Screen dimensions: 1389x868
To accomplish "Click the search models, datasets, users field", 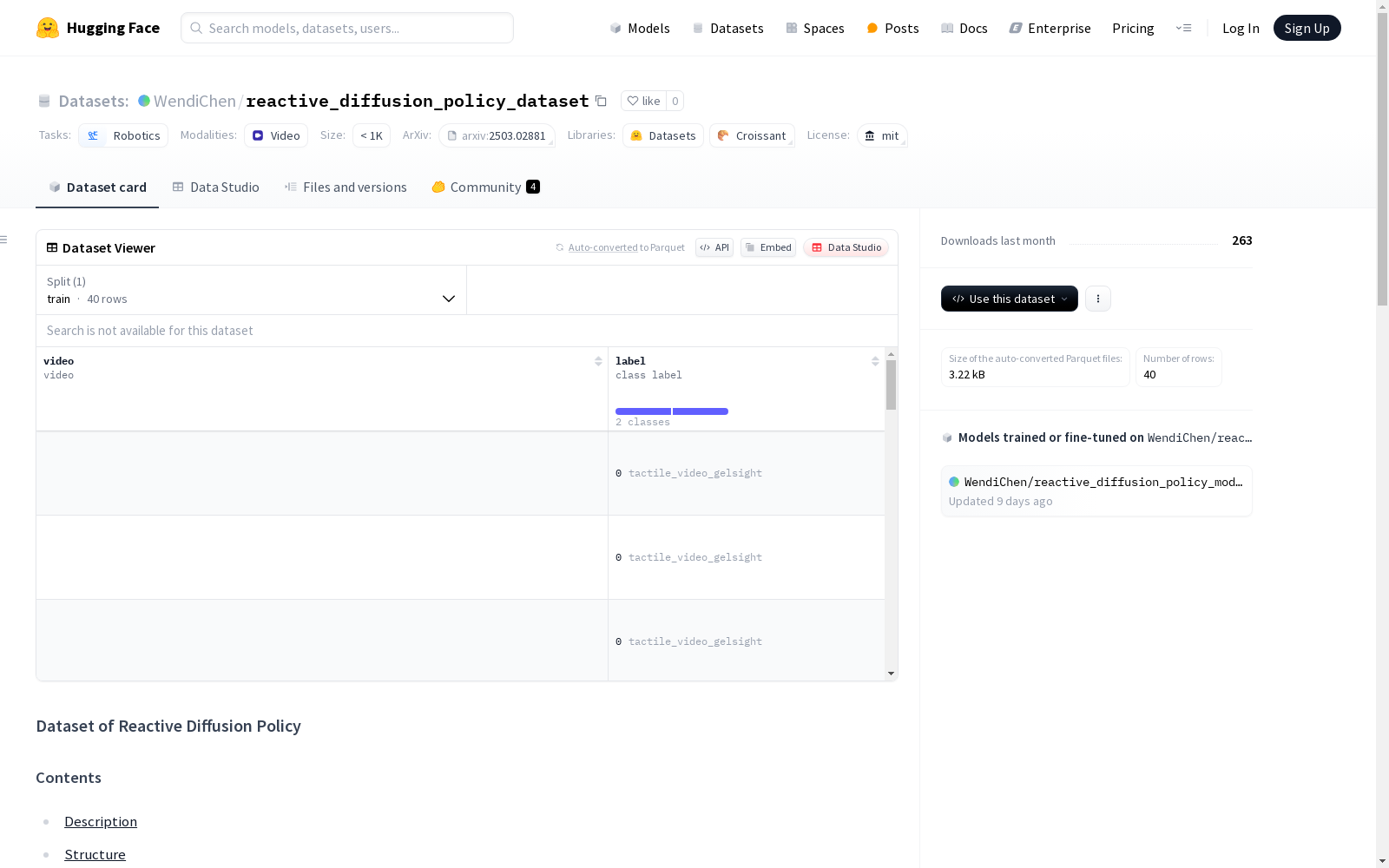I will tap(347, 28).
